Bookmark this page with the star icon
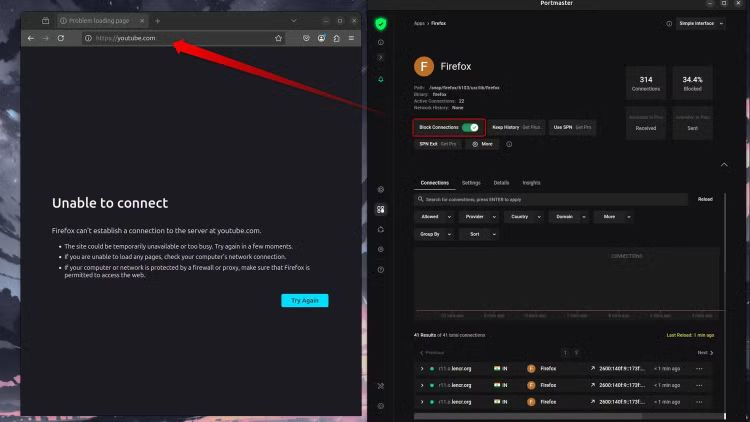750x422 pixels. click(278, 38)
